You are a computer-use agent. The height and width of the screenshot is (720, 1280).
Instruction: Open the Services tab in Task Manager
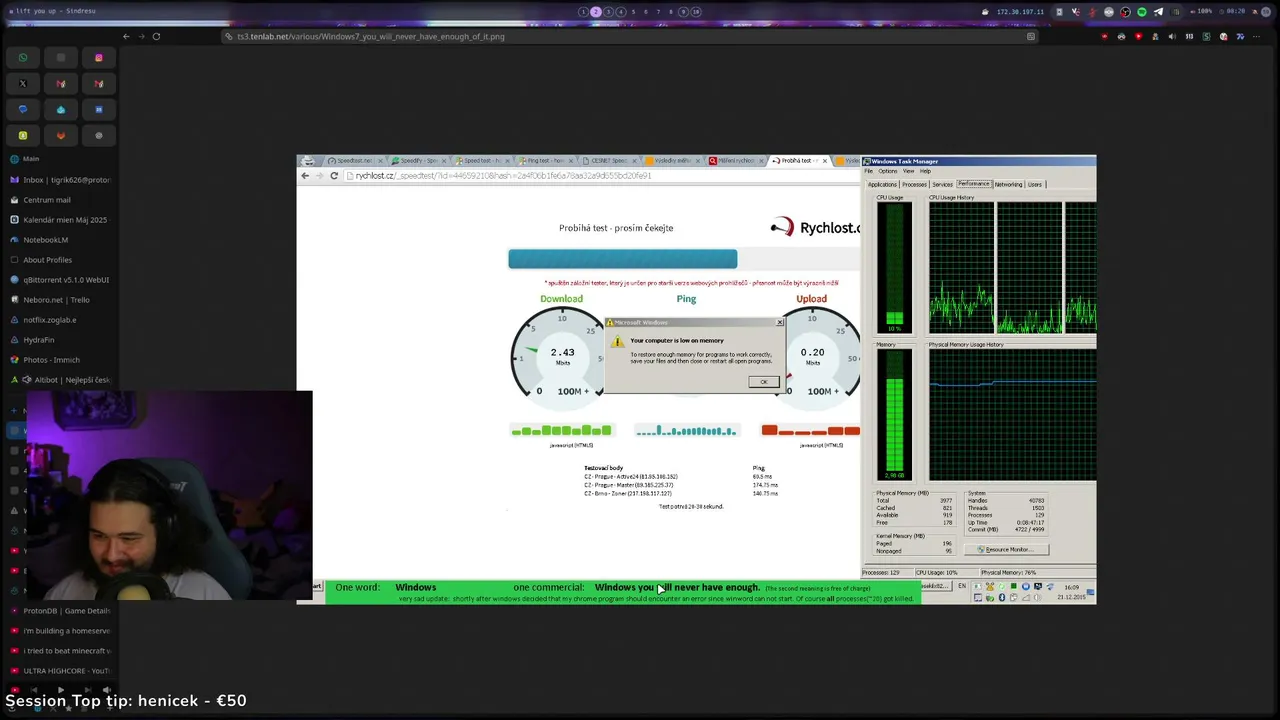tap(942, 184)
